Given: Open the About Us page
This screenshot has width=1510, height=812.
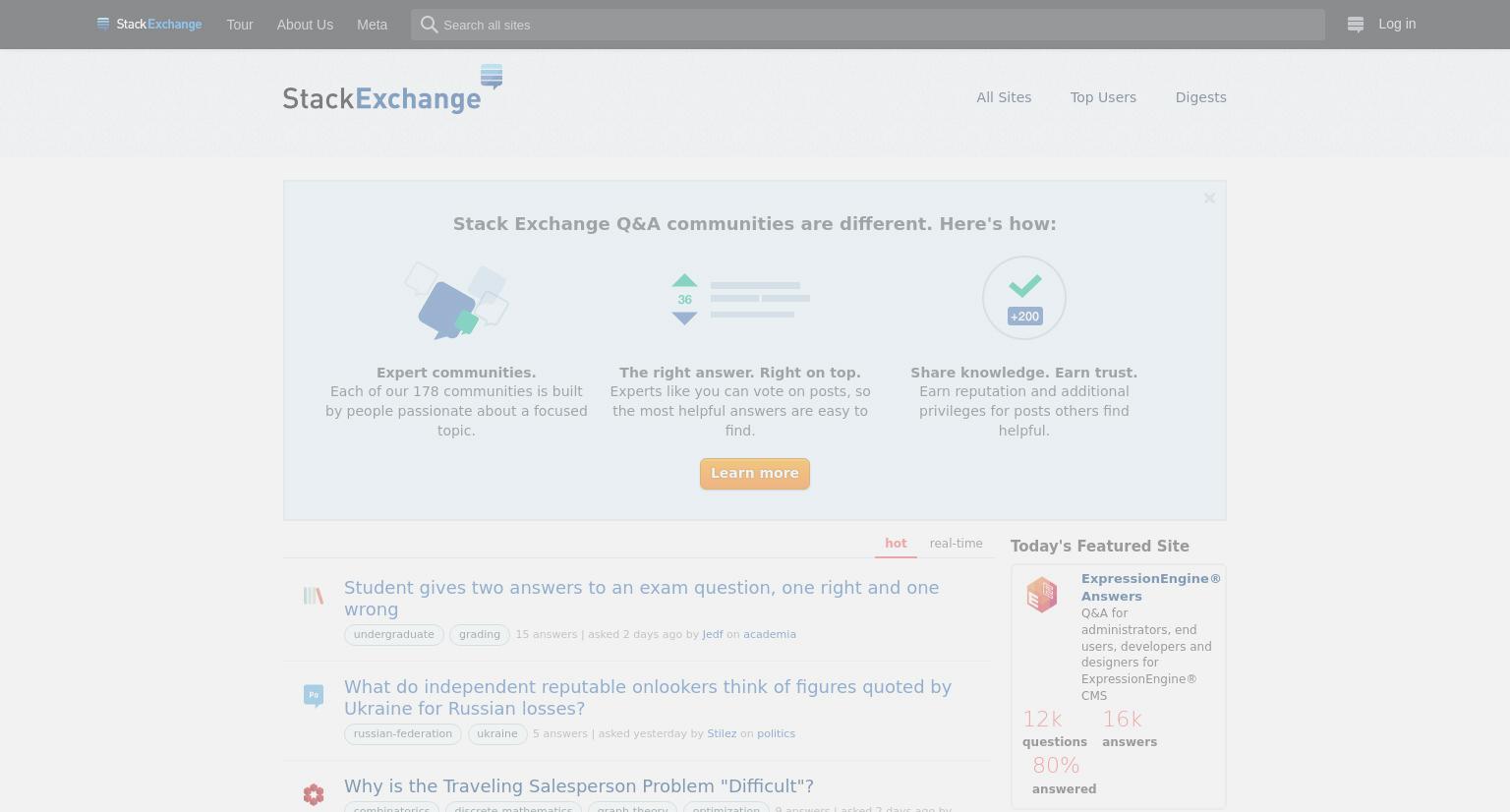Looking at the screenshot, I should pyautogui.click(x=305, y=25).
